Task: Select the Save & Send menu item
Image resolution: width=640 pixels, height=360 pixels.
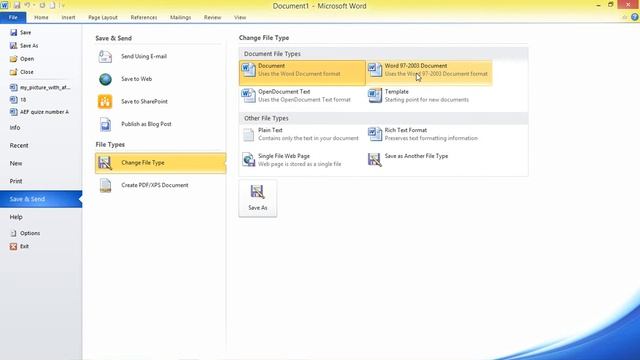Action: click(41, 199)
